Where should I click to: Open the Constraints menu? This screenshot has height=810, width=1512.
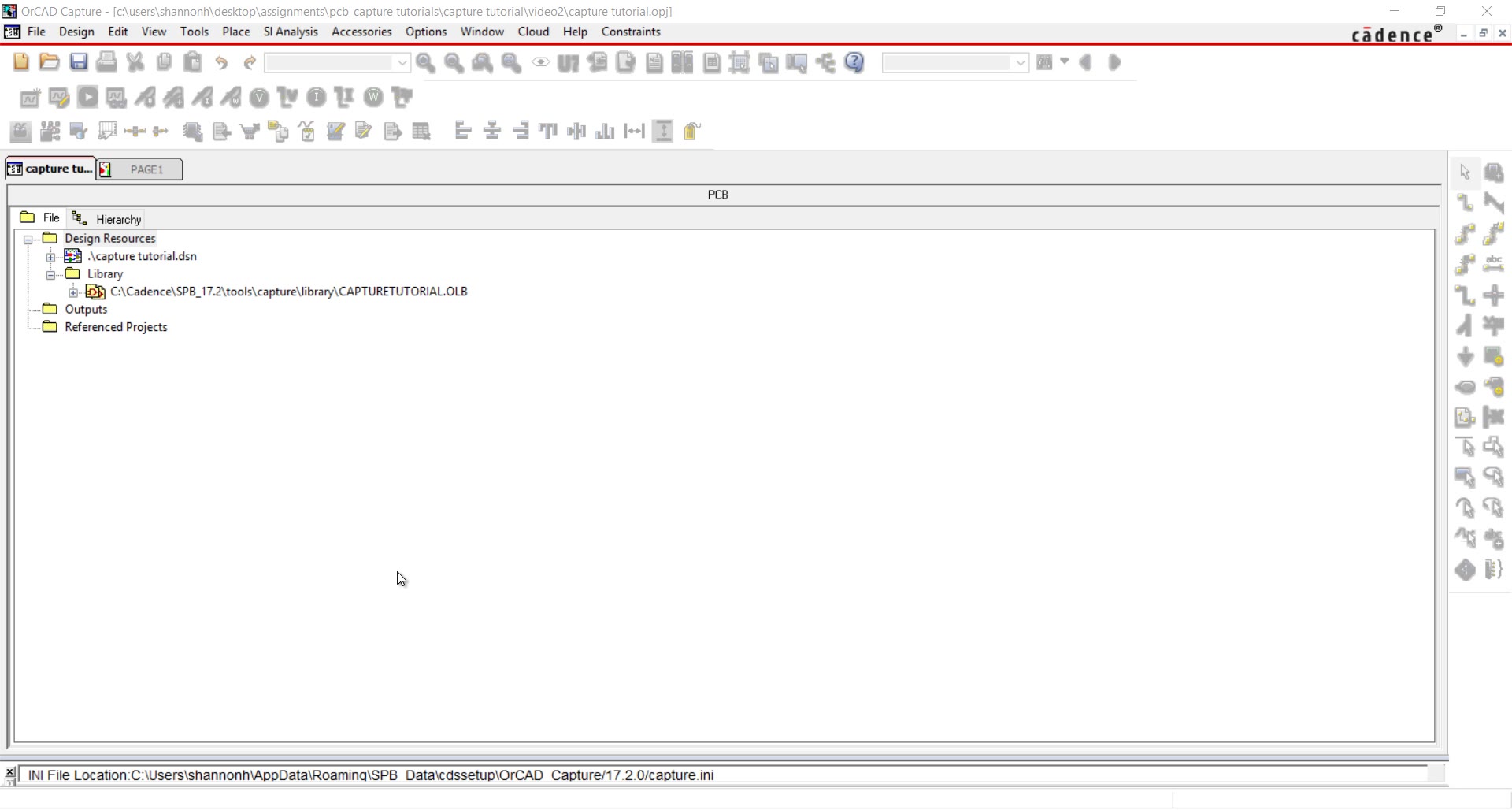tap(631, 32)
